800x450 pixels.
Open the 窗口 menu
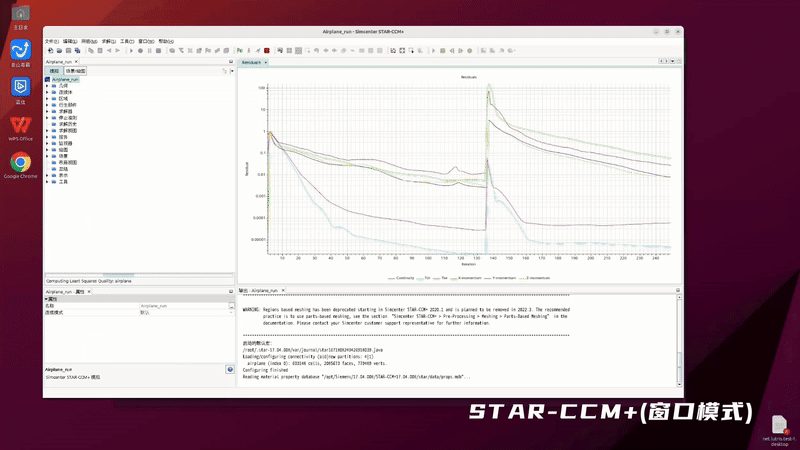[146, 41]
